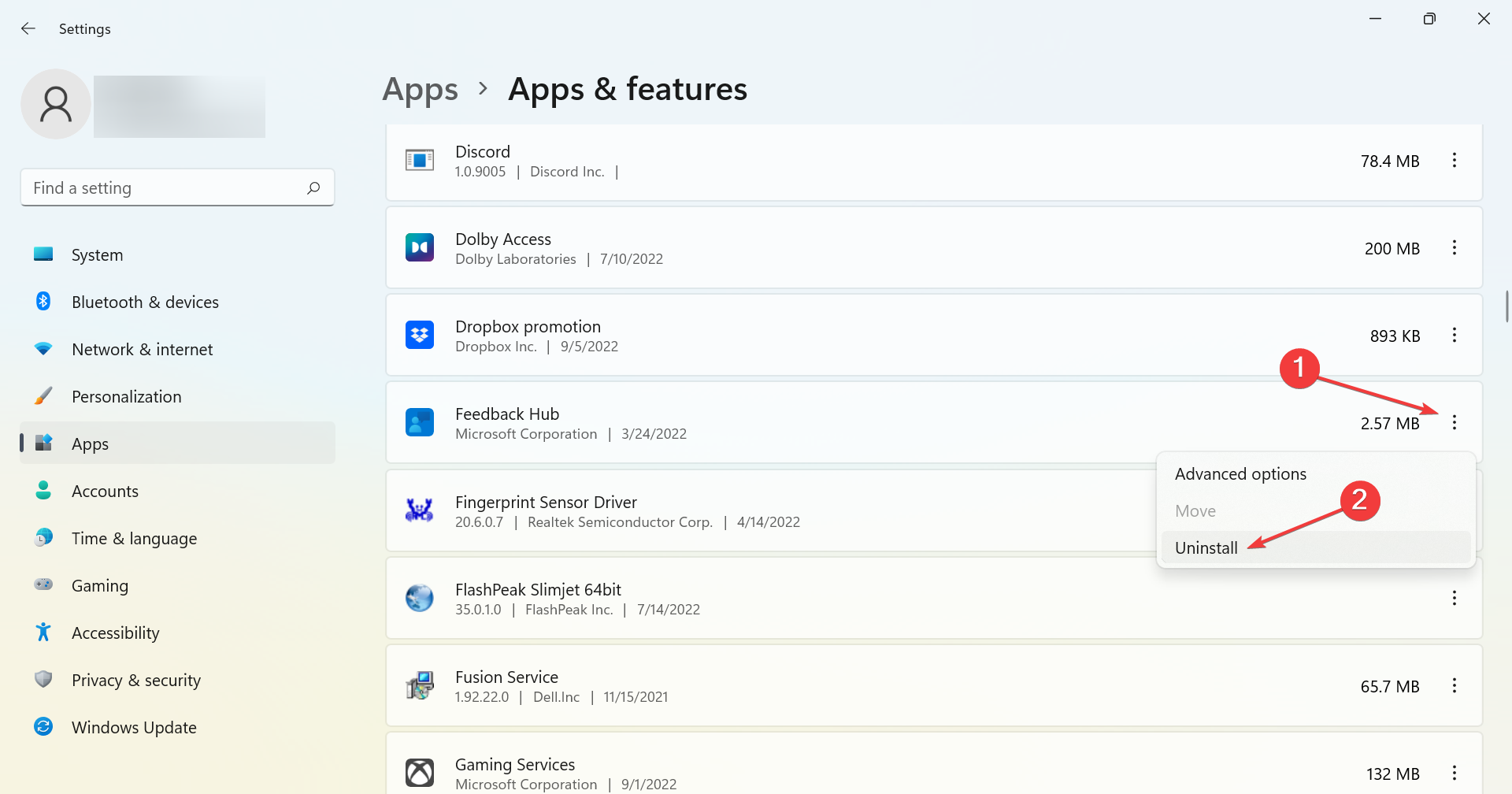Open Gaming label in sidebar
Screen dimensions: 1512x794
[100, 586]
